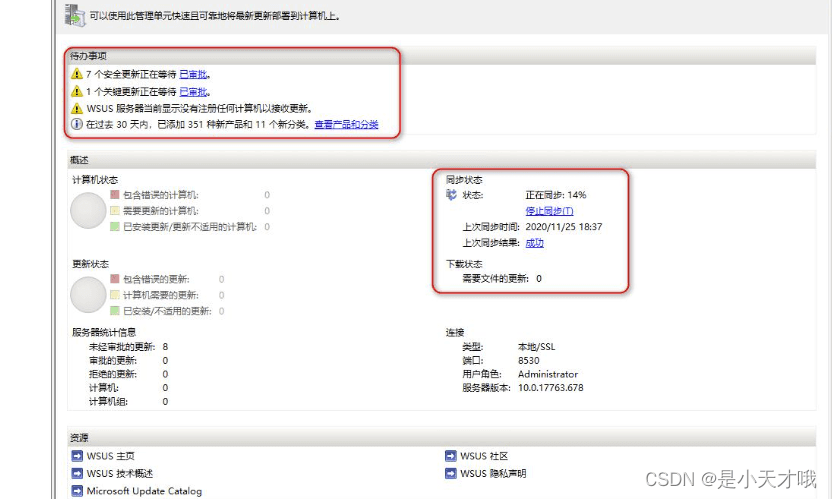Viewport: 832px width, 499px height.
Task: Click arrow icon beside Microsoft Update Catalog
Action: click(77, 491)
